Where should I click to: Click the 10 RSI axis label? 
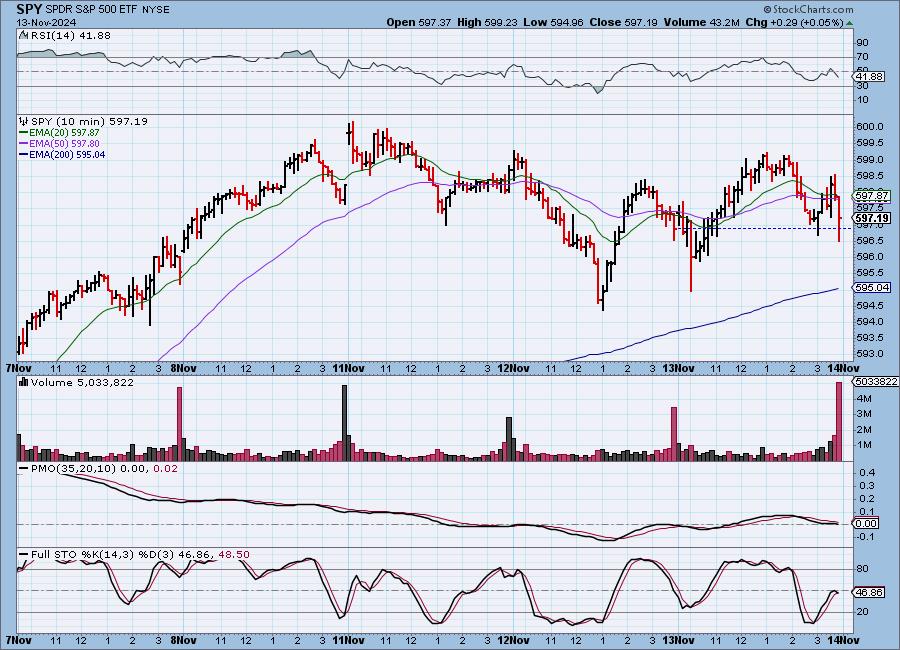[863, 100]
